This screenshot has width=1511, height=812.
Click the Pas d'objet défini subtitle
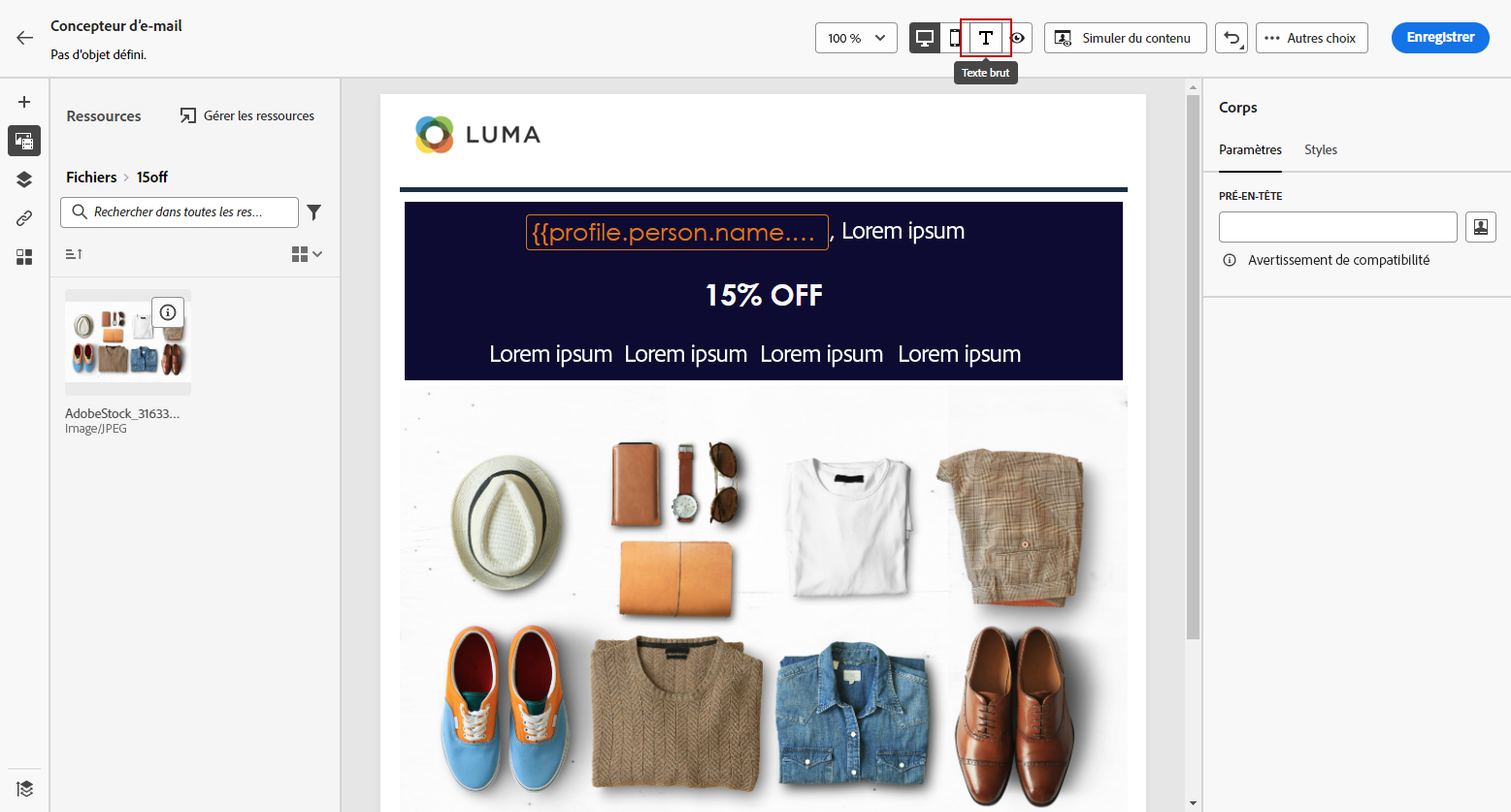[98, 55]
